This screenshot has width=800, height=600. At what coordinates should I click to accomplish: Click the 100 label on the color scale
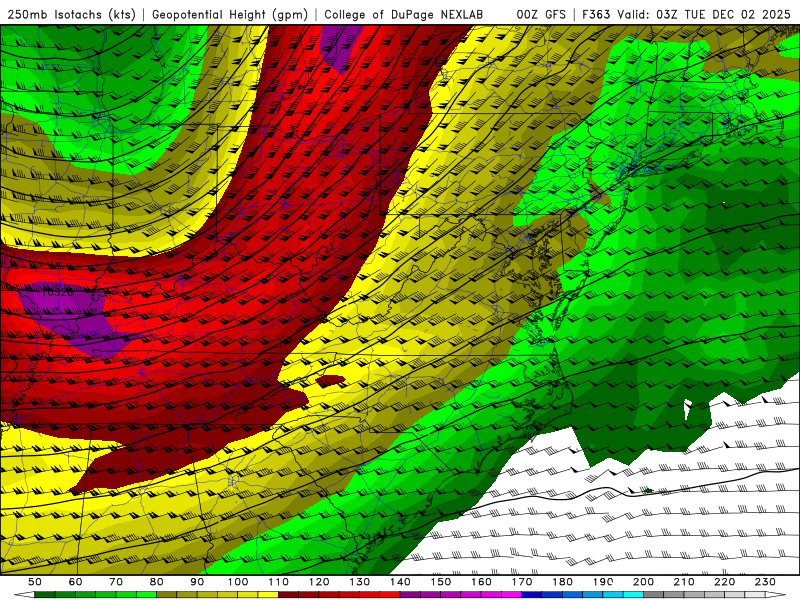[238, 582]
